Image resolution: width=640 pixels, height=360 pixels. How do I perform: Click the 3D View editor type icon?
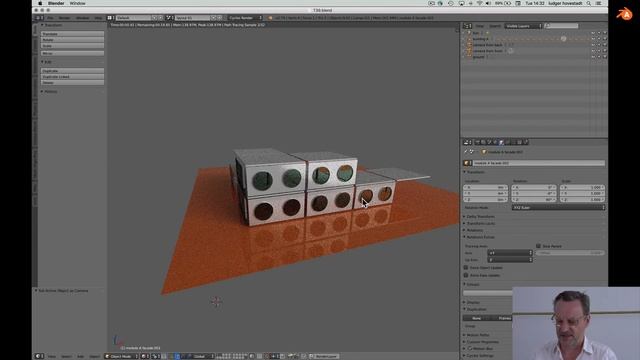click(x=39, y=356)
